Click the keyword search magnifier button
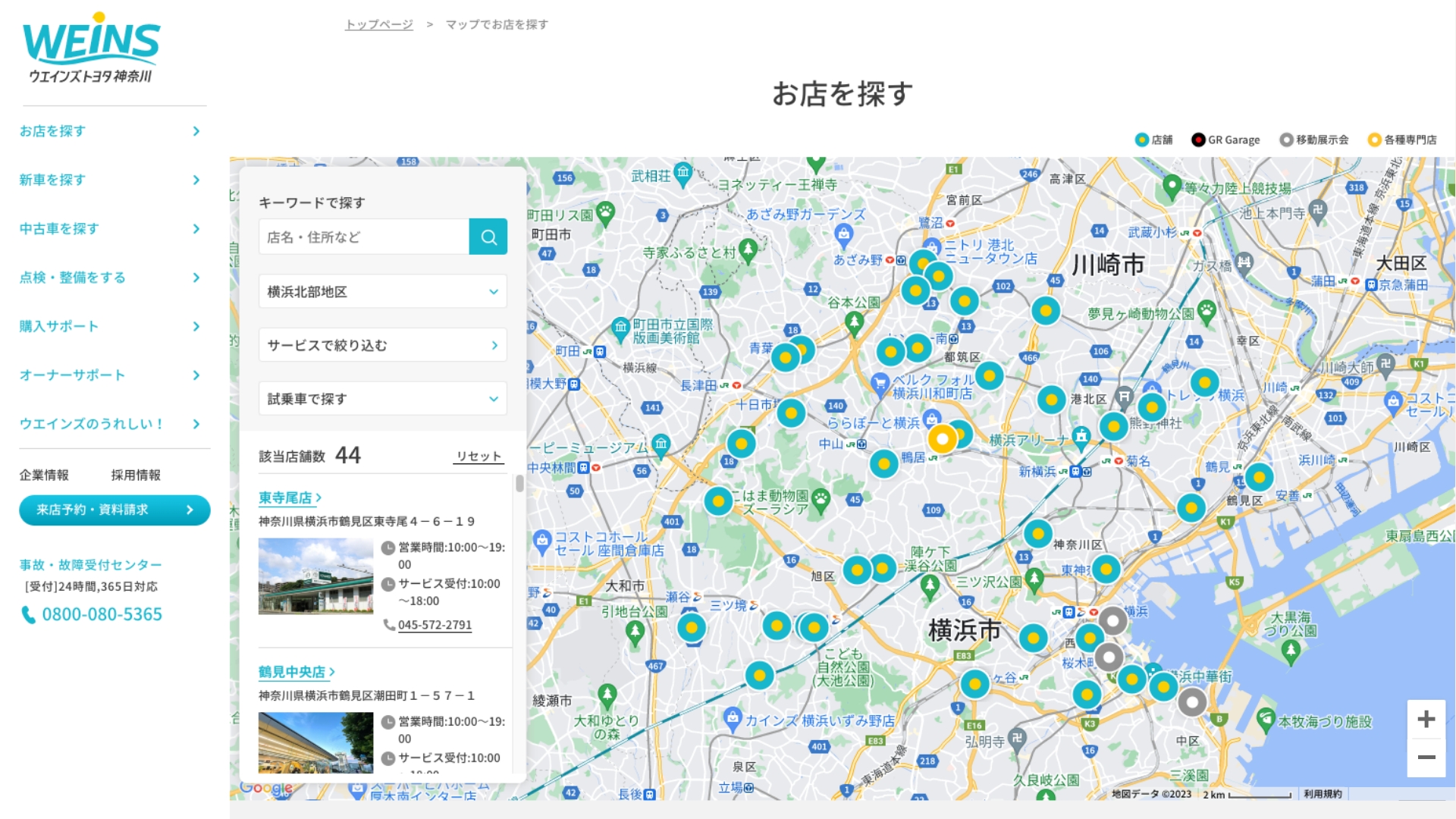1456x819 pixels. point(488,237)
